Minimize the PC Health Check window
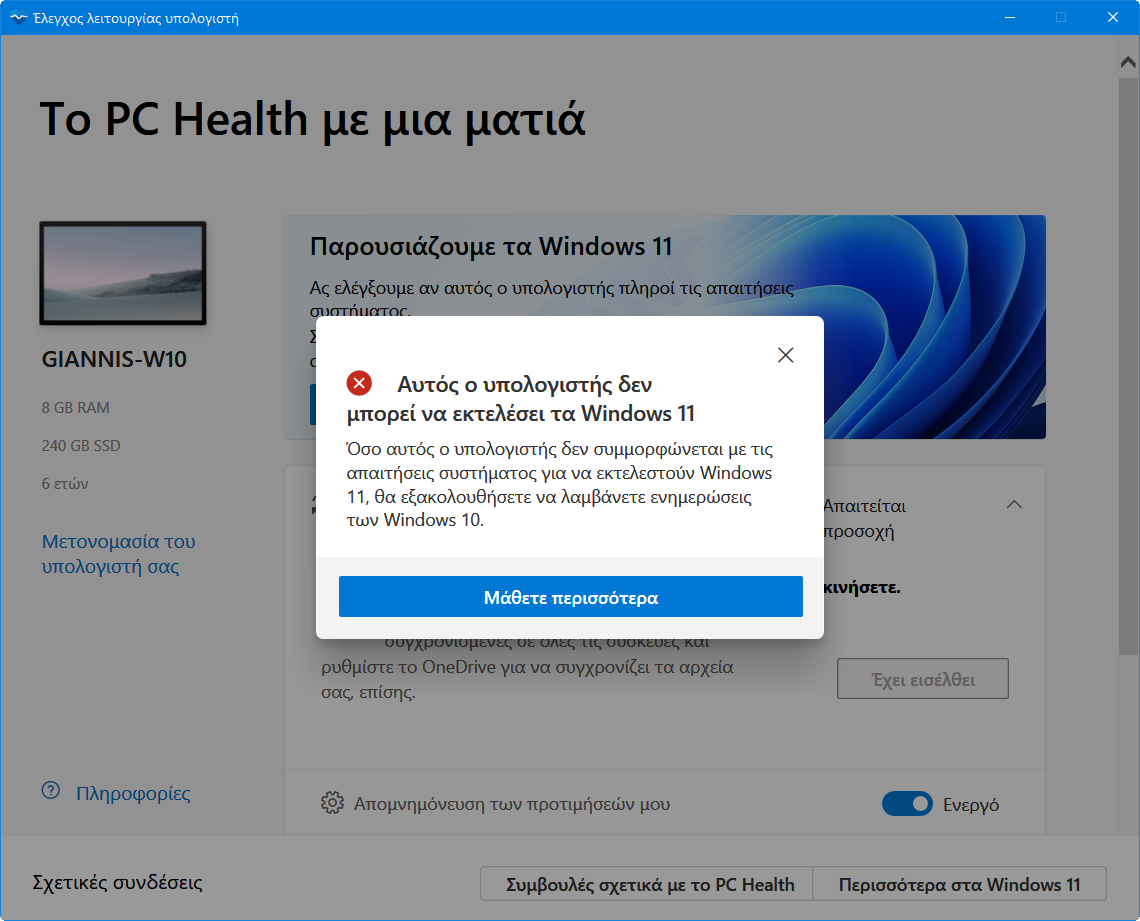The height and width of the screenshot is (921, 1140). click(1010, 17)
